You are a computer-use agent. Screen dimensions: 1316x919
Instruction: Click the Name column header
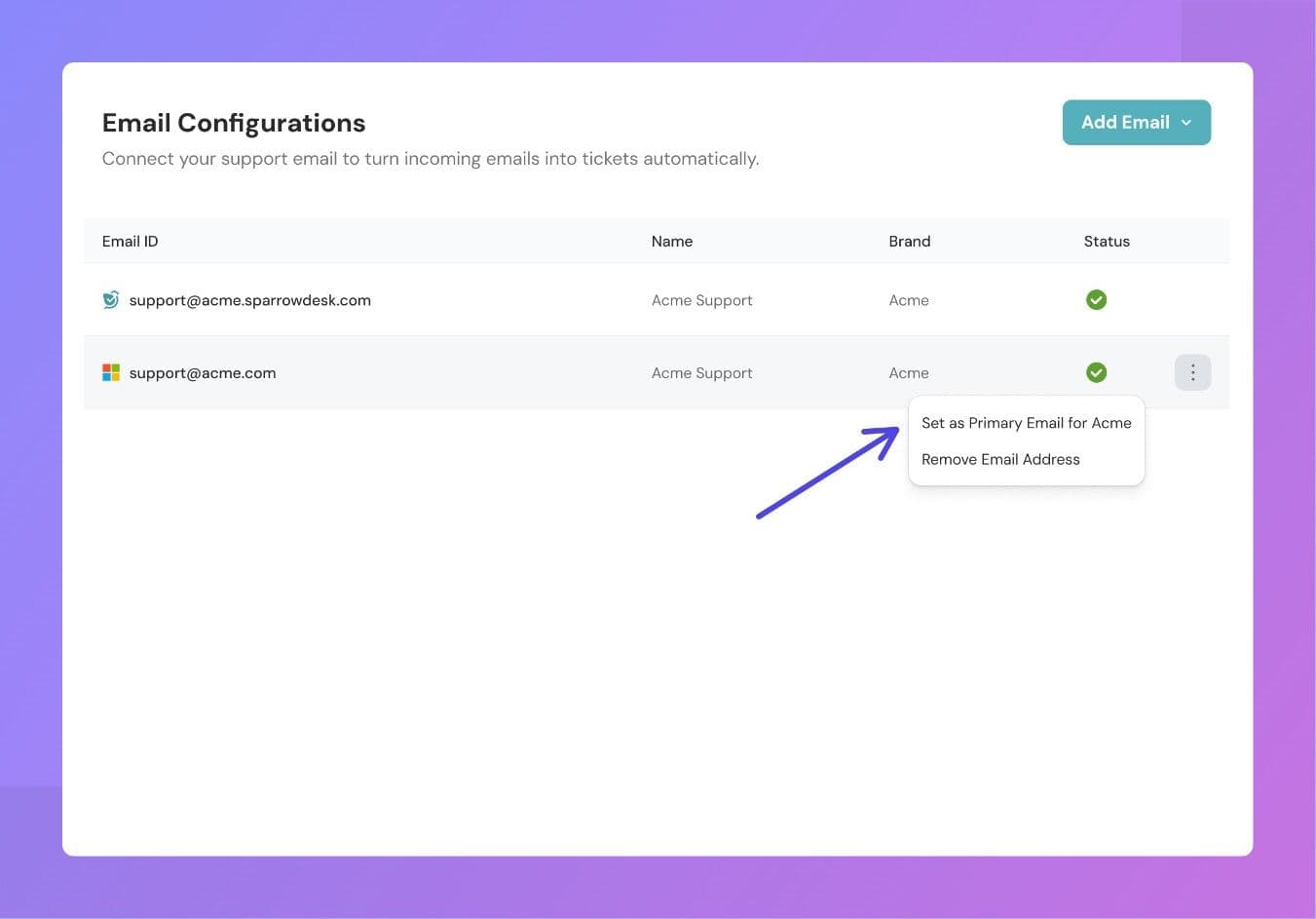(x=671, y=241)
